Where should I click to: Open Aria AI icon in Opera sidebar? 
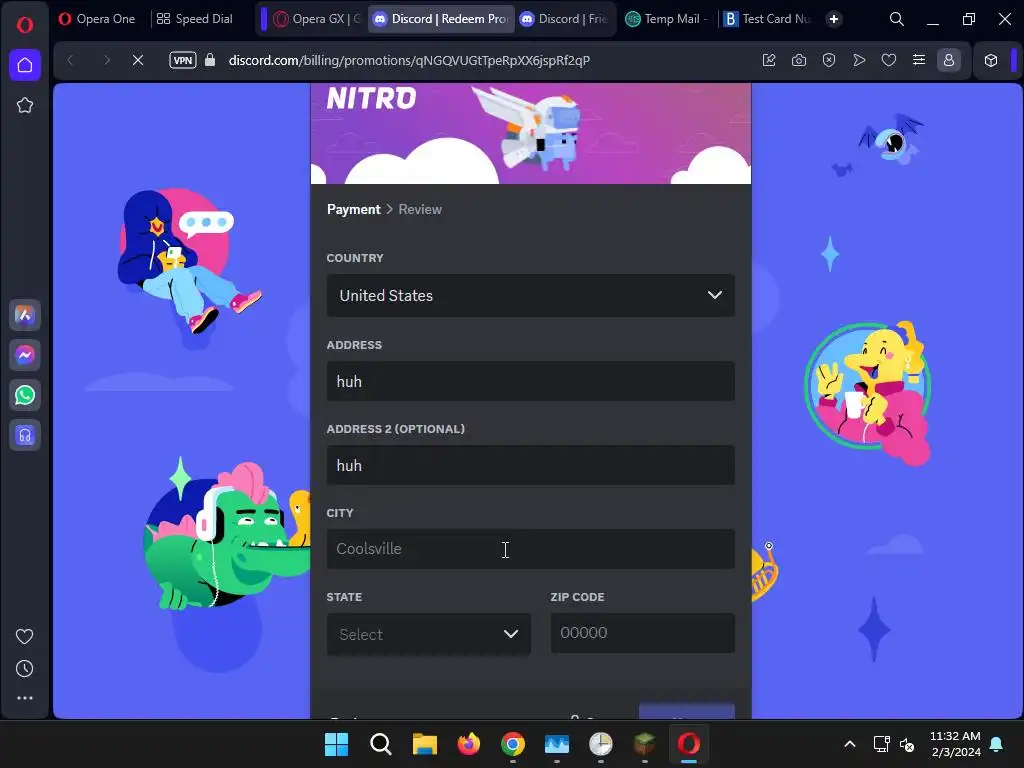[x=25, y=315]
